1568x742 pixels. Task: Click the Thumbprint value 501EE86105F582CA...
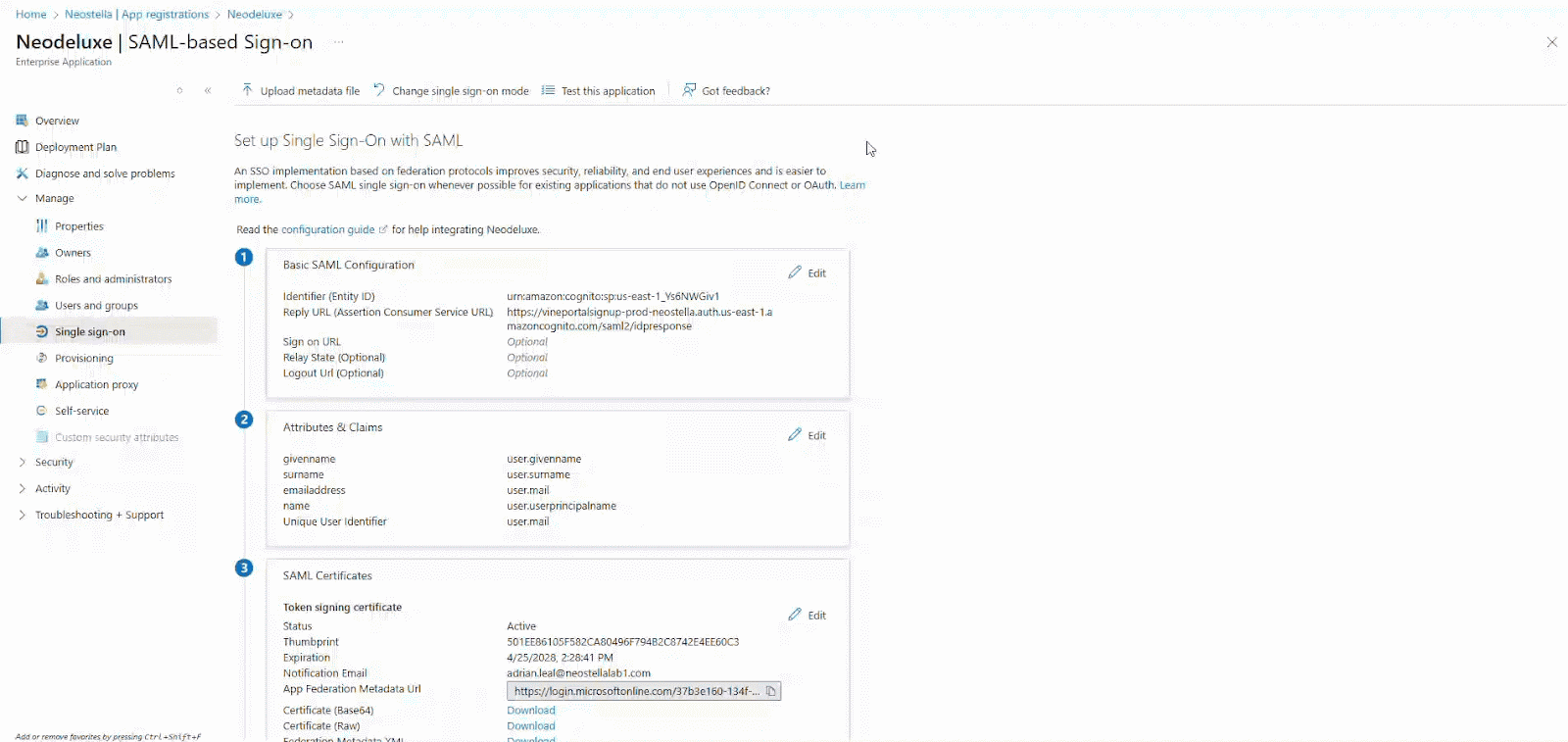[623, 642]
